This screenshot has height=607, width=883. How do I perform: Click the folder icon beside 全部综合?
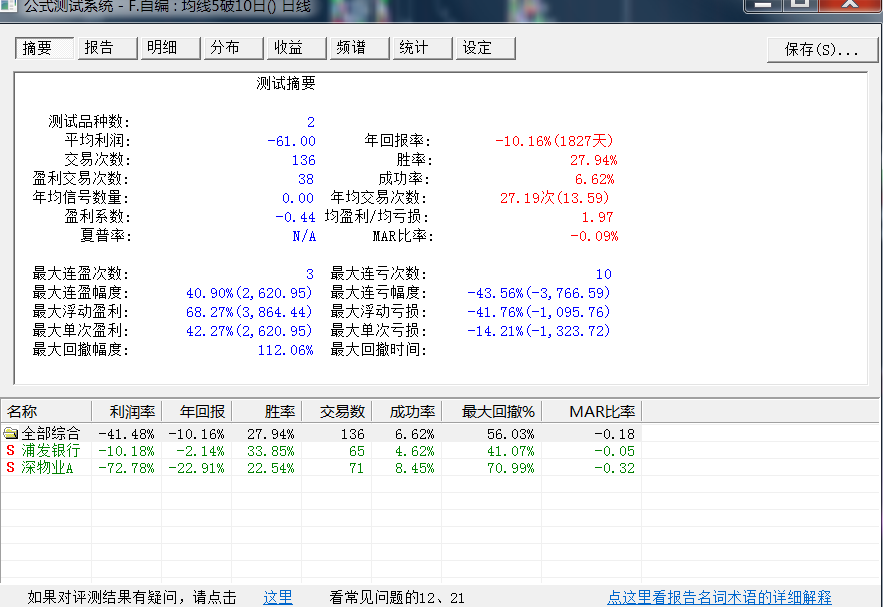pyautogui.click(x=10, y=433)
